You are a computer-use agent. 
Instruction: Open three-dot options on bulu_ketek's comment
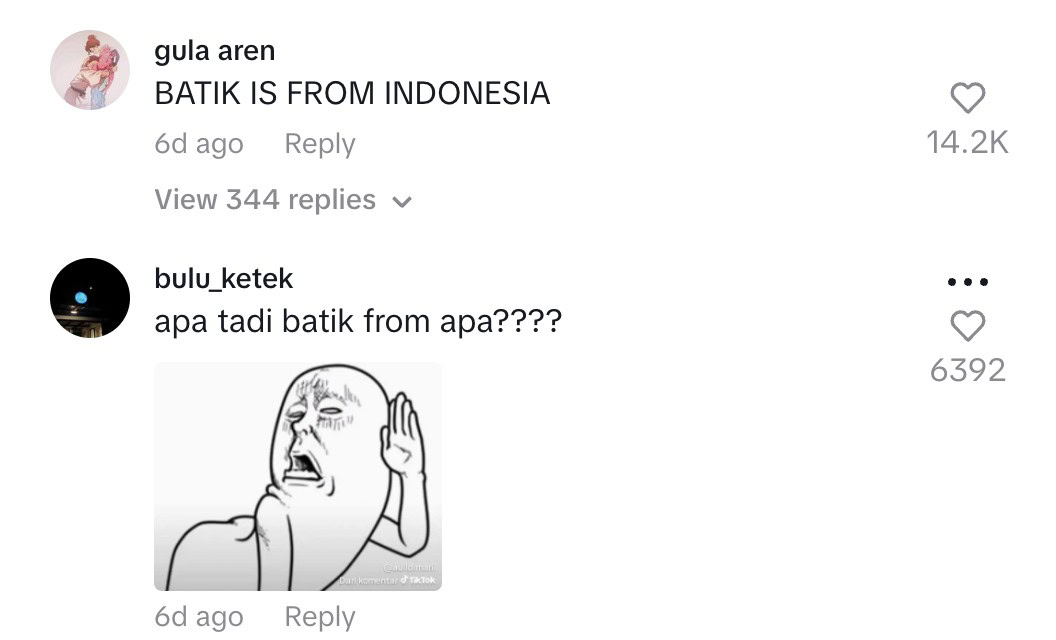[x=968, y=282]
